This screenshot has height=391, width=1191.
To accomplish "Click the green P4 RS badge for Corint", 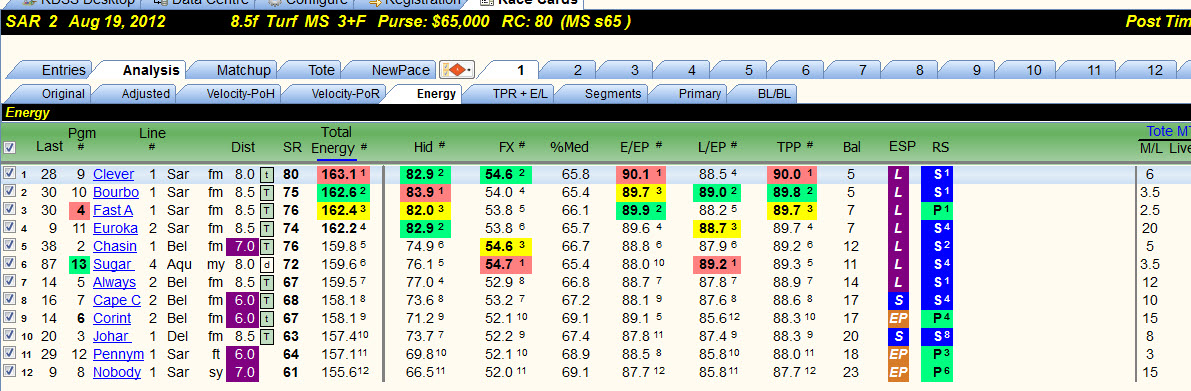I will pyautogui.click(x=937, y=318).
